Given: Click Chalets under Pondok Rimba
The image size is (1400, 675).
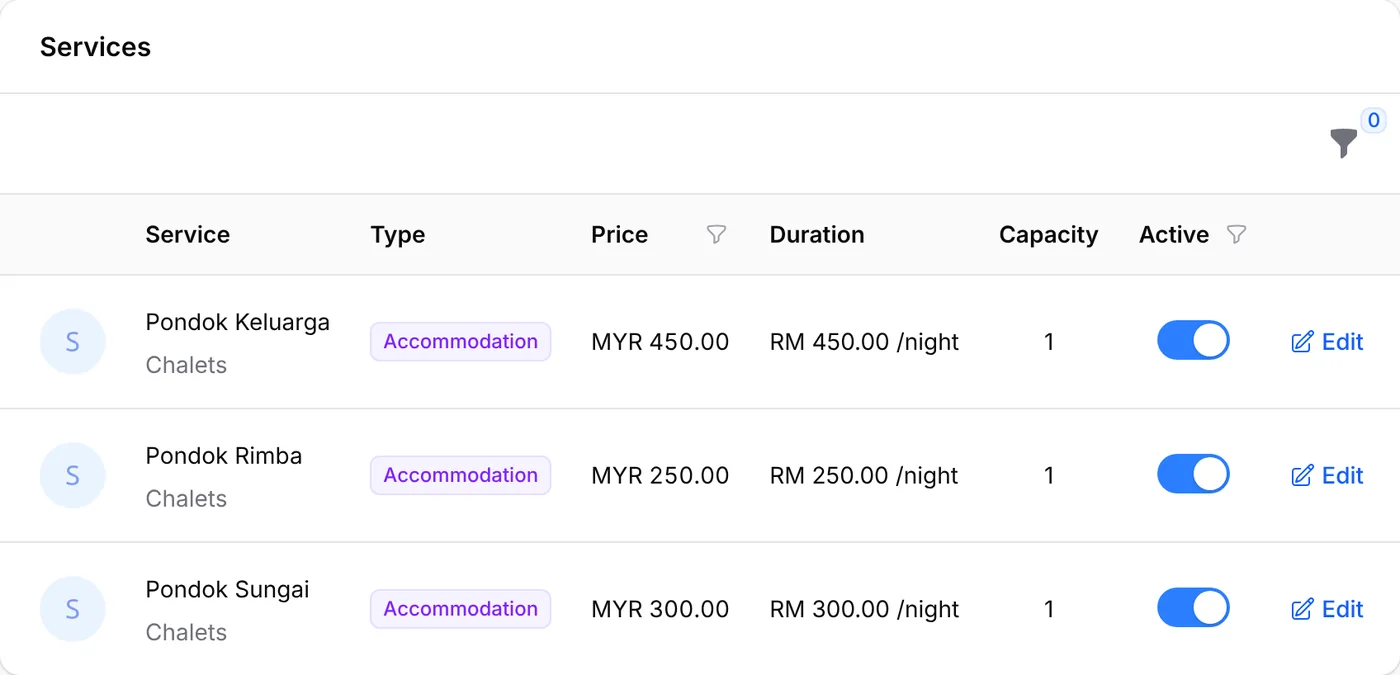Looking at the screenshot, I should (x=186, y=499).
